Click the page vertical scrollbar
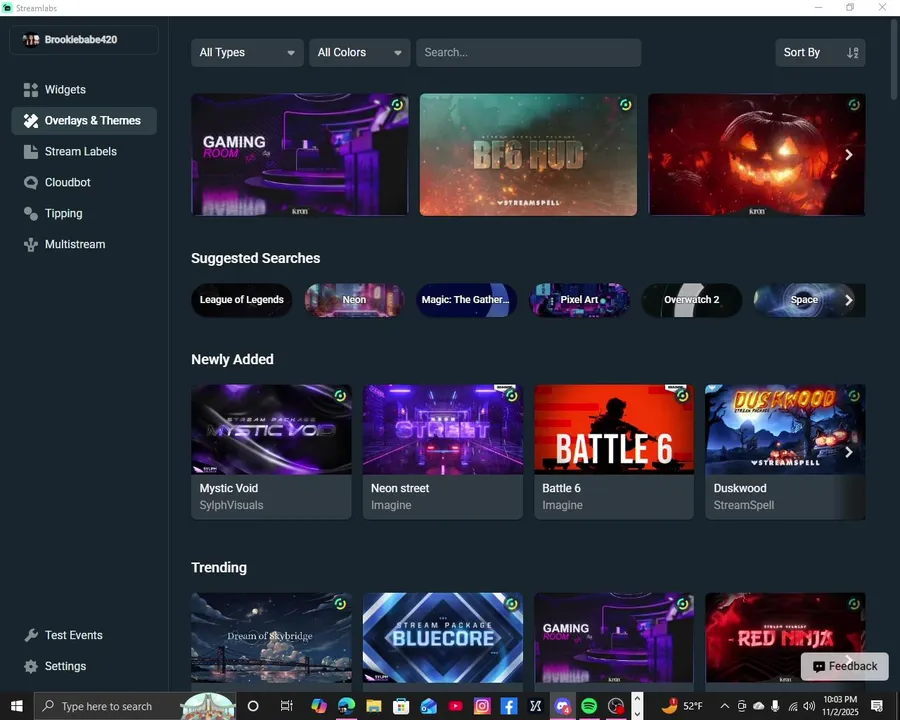Image resolution: width=900 pixels, height=720 pixels. pos(894,59)
